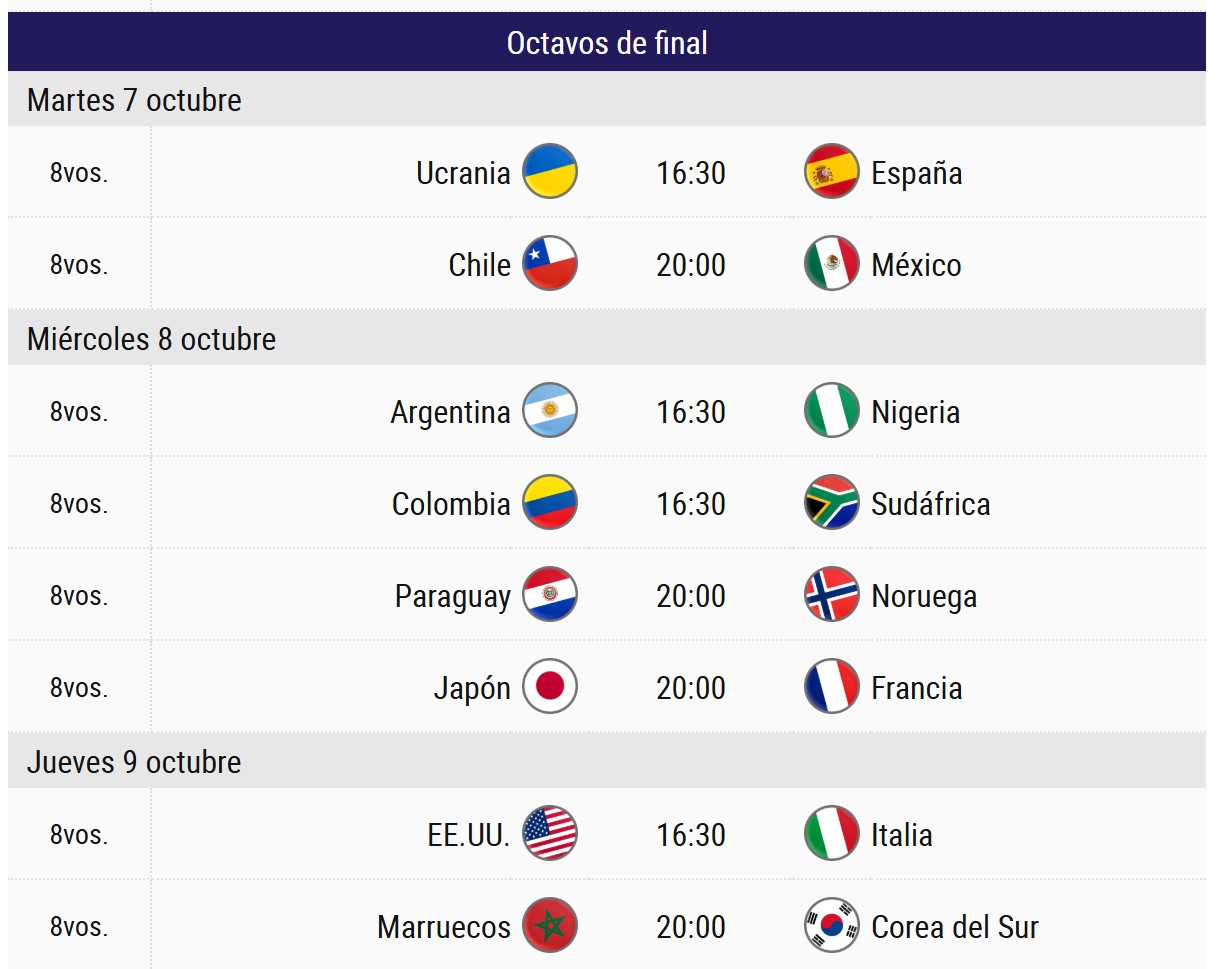Select the Francia team name
The height and width of the screenshot is (969, 1220).
point(916,688)
